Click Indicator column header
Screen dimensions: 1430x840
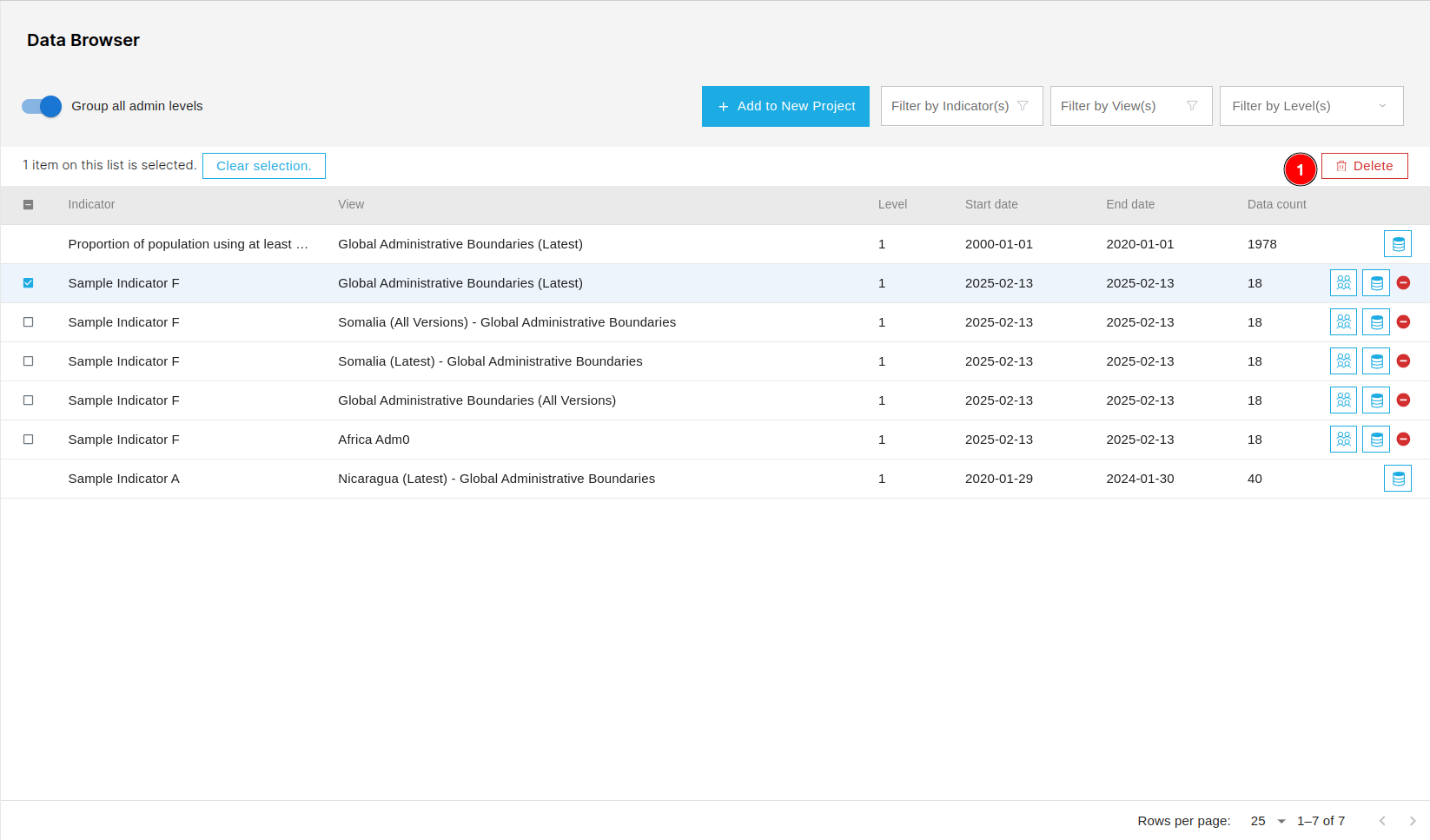pos(91,205)
